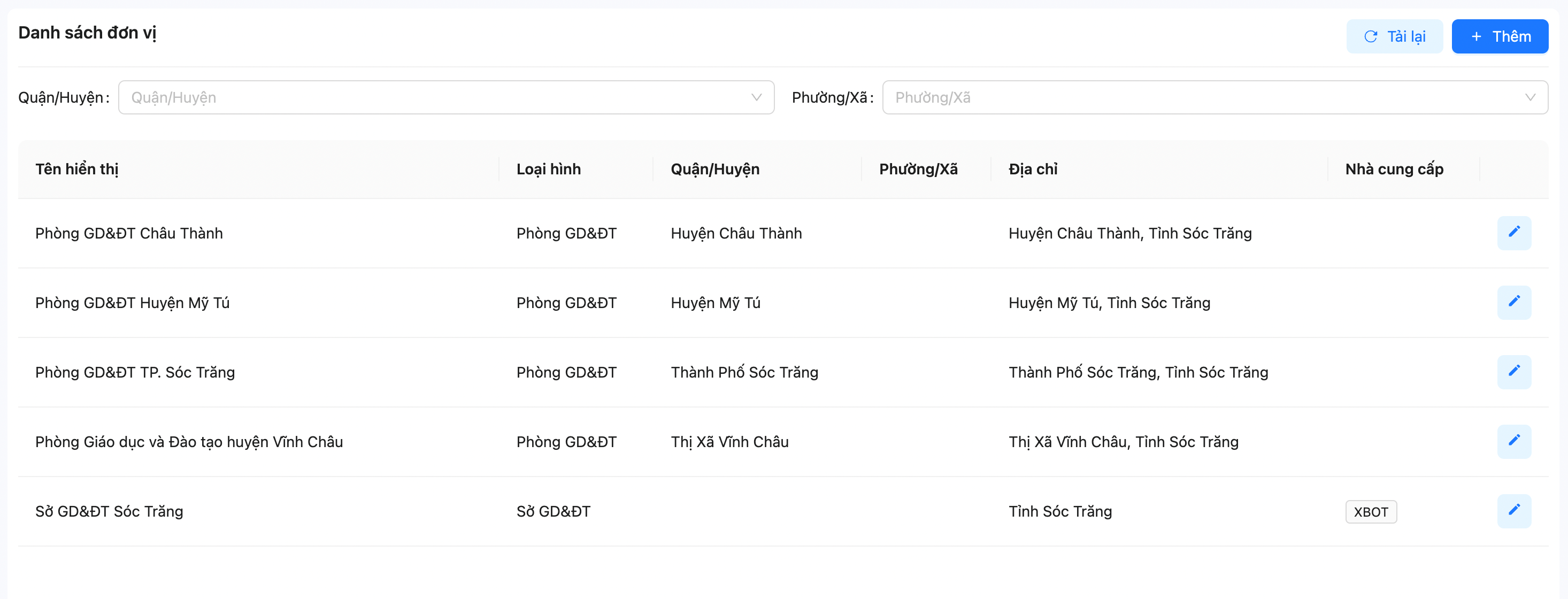Expand the Phường/Xã chevron arrow

point(1529,97)
